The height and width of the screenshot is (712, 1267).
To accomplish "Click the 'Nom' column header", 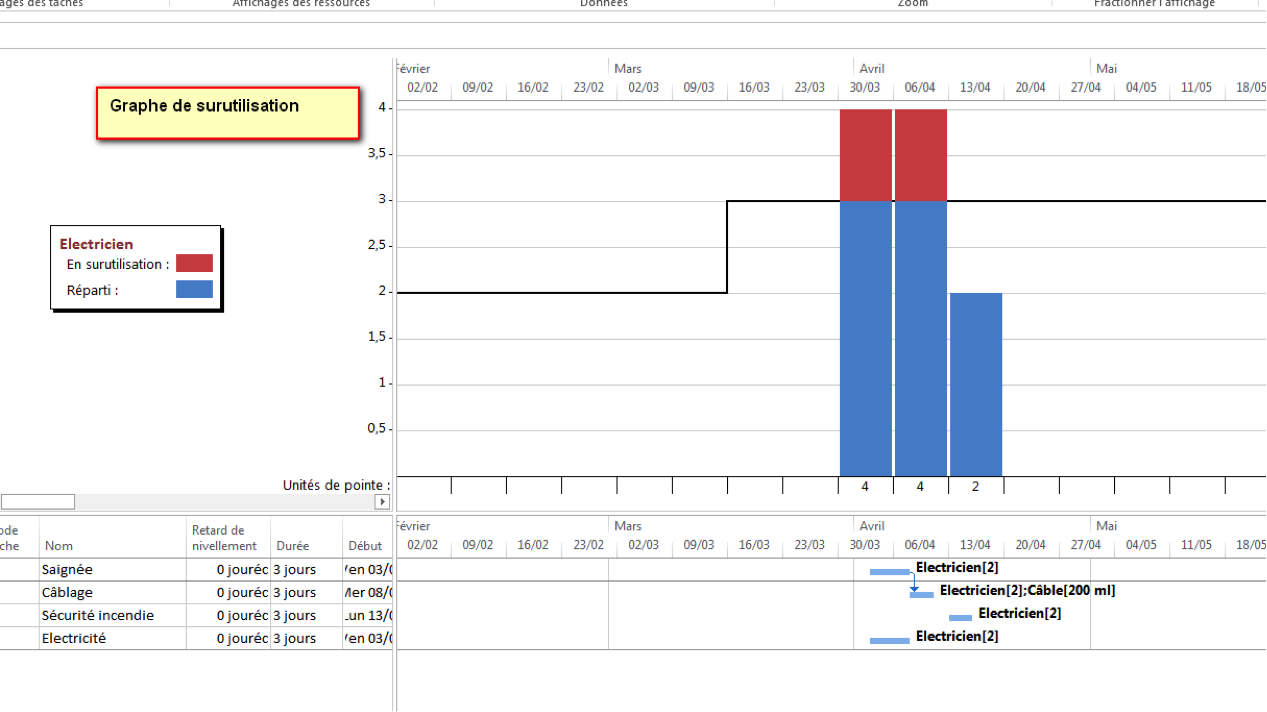I will point(113,537).
